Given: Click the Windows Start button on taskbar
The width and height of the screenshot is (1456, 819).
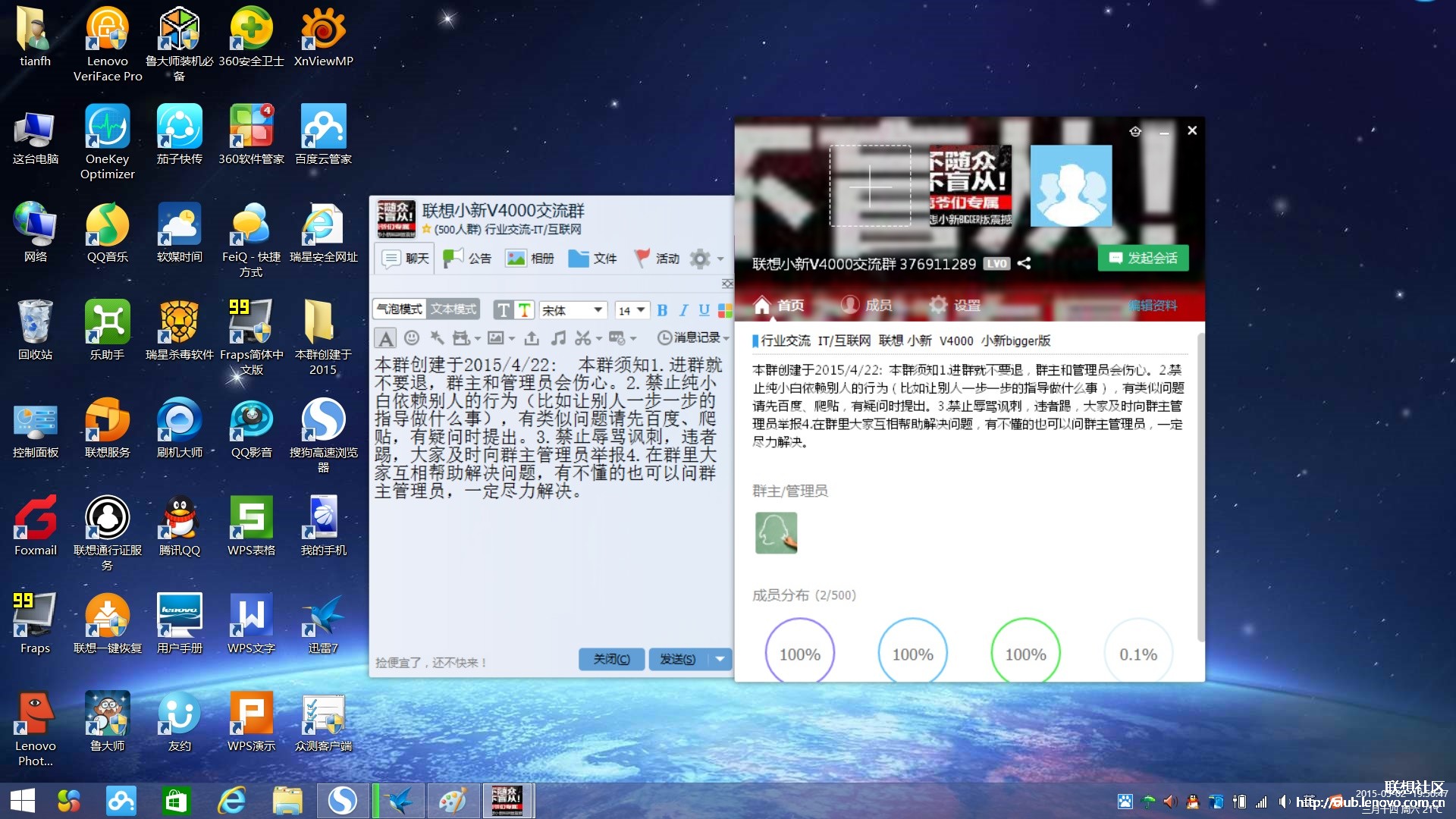Looking at the screenshot, I should (23, 801).
